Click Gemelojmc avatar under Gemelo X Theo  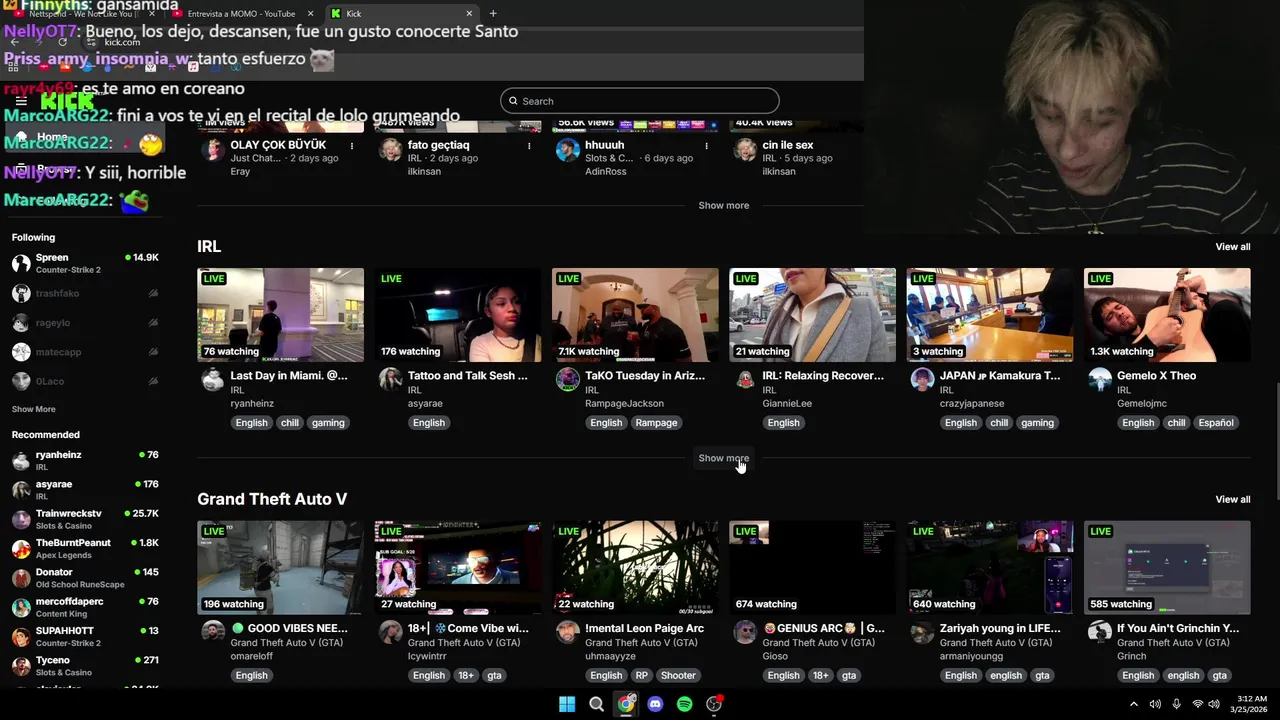point(1100,380)
